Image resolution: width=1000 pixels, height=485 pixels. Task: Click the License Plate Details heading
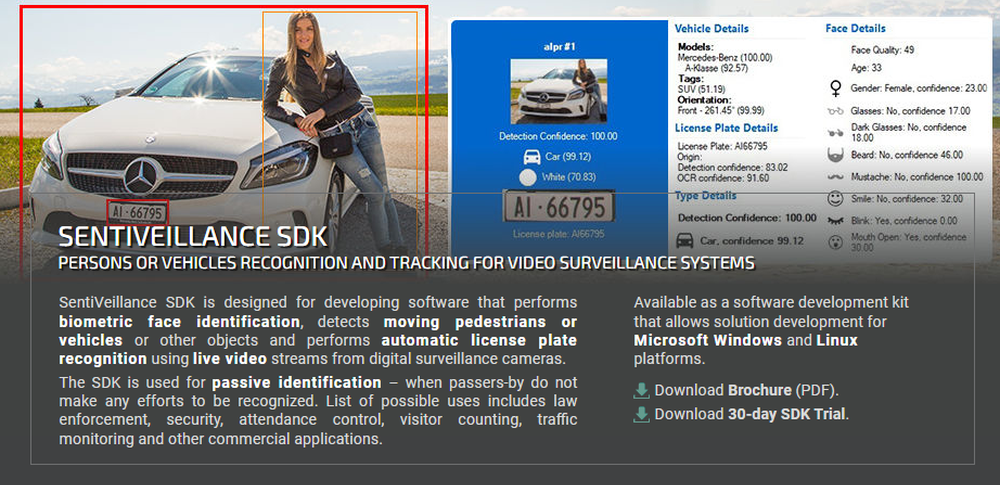[x=726, y=128]
